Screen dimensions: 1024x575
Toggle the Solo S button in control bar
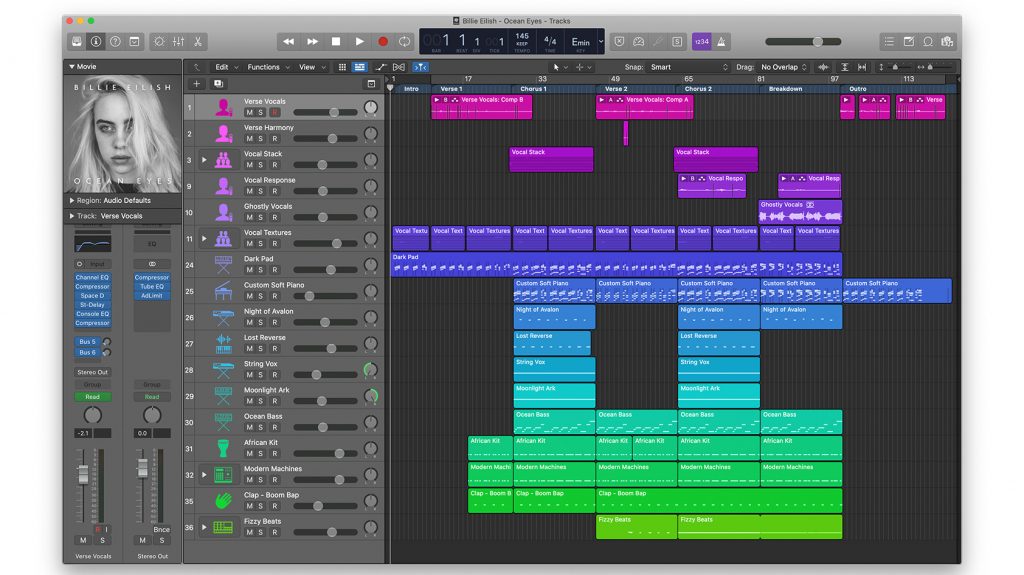click(x=677, y=42)
